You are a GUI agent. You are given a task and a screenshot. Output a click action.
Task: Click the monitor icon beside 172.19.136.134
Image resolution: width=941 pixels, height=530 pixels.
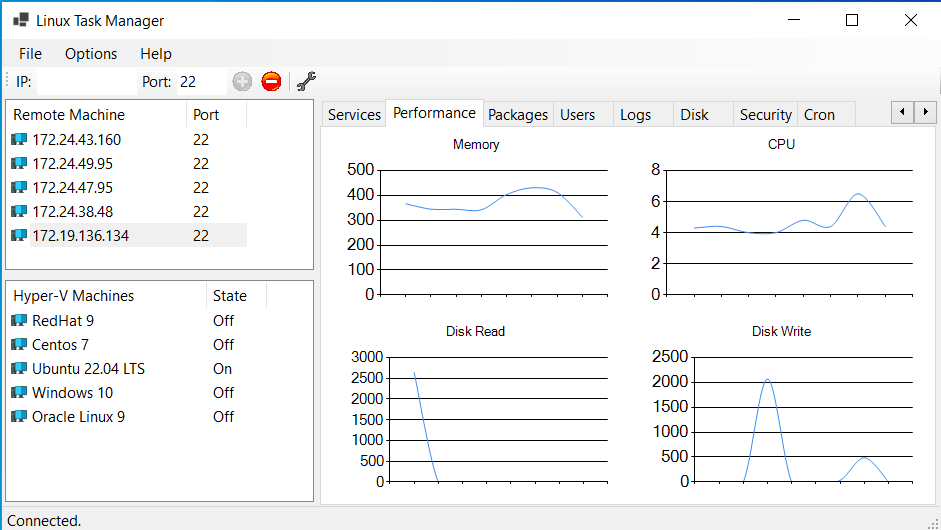pos(19,236)
